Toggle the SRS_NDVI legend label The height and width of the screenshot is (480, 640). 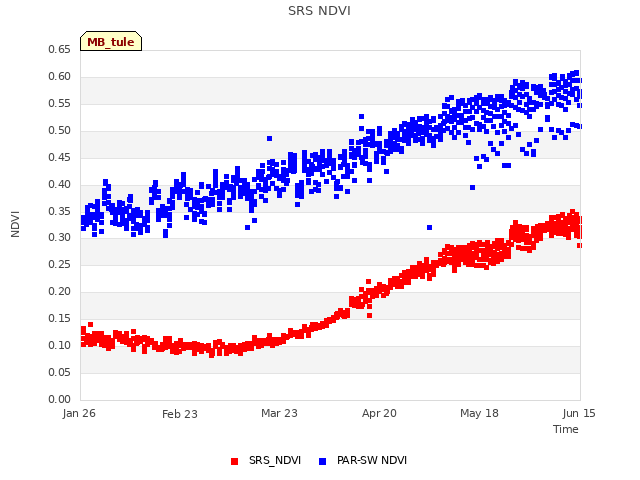[275, 460]
